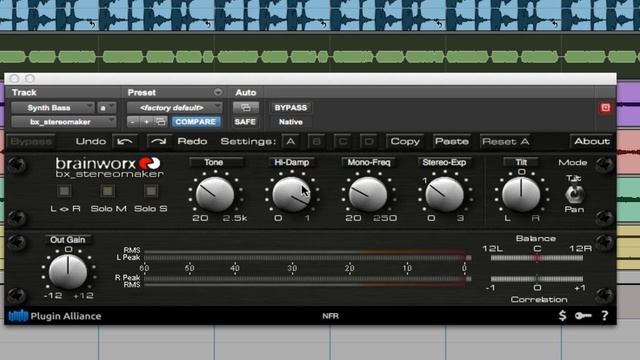Click the blue waveform clip in Pro Tools timeline
Viewport: 640px width, 360px height.
coord(320,15)
